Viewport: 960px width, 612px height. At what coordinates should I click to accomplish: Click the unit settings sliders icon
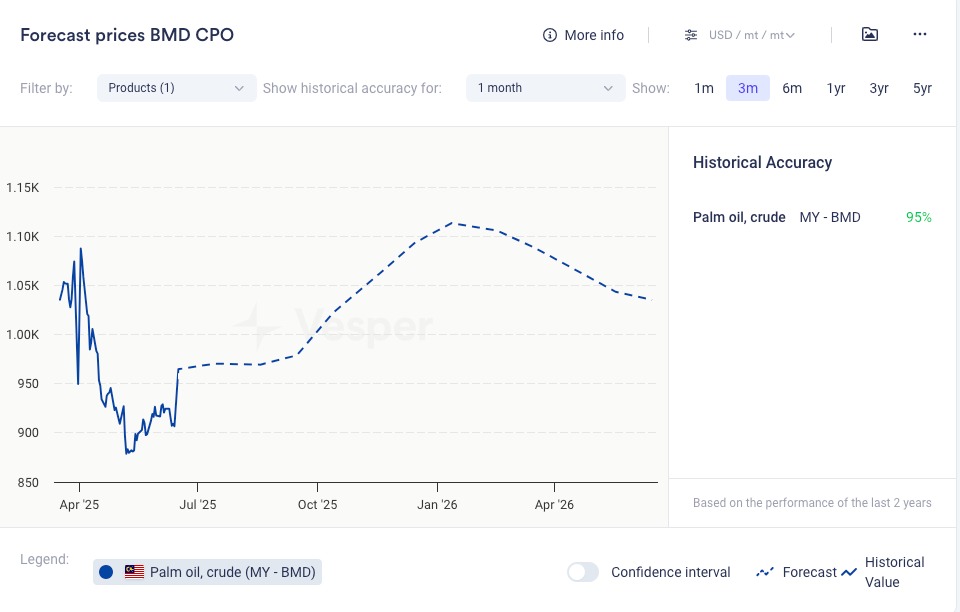[x=691, y=35]
